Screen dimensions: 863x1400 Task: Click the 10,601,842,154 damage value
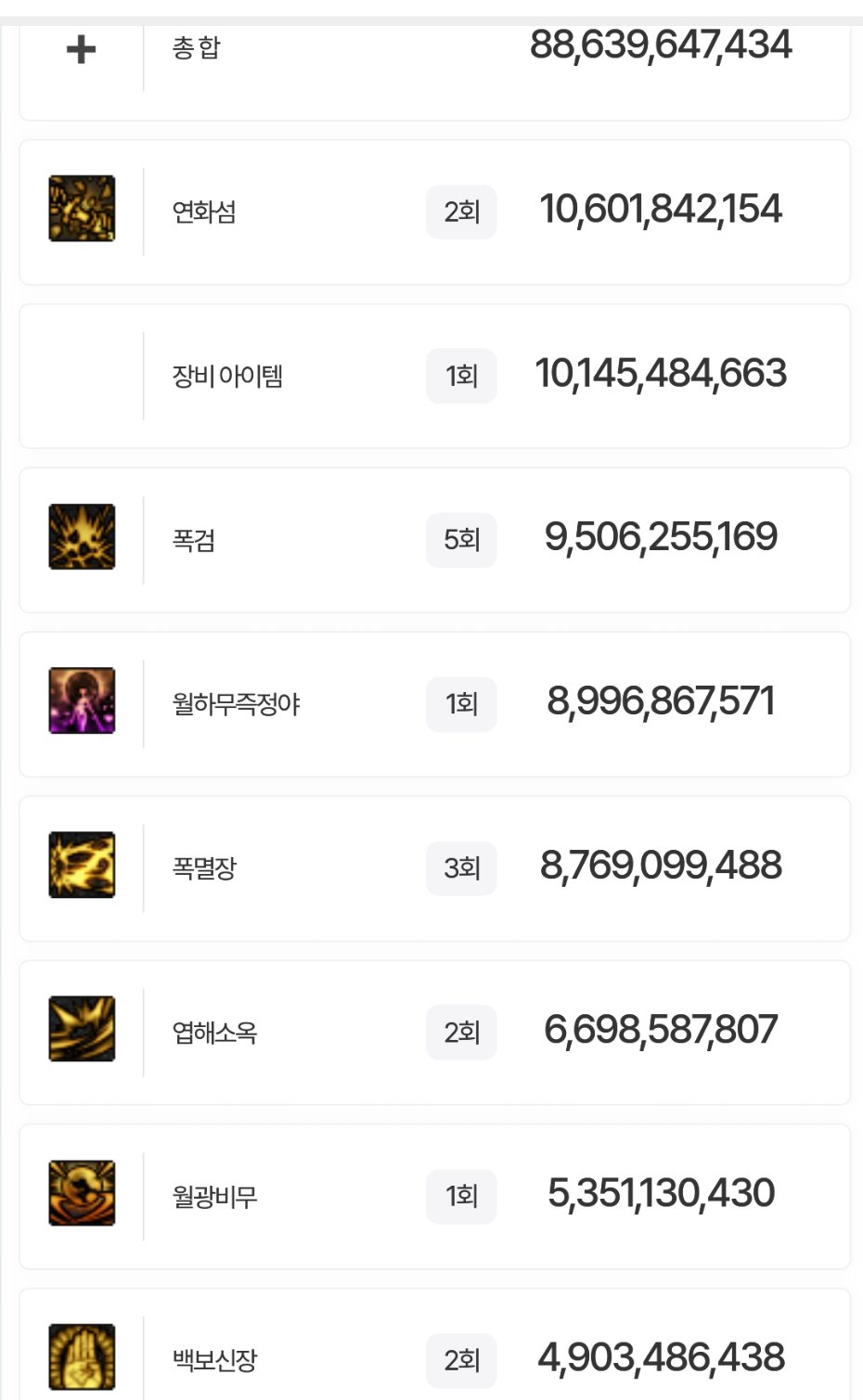tap(661, 210)
